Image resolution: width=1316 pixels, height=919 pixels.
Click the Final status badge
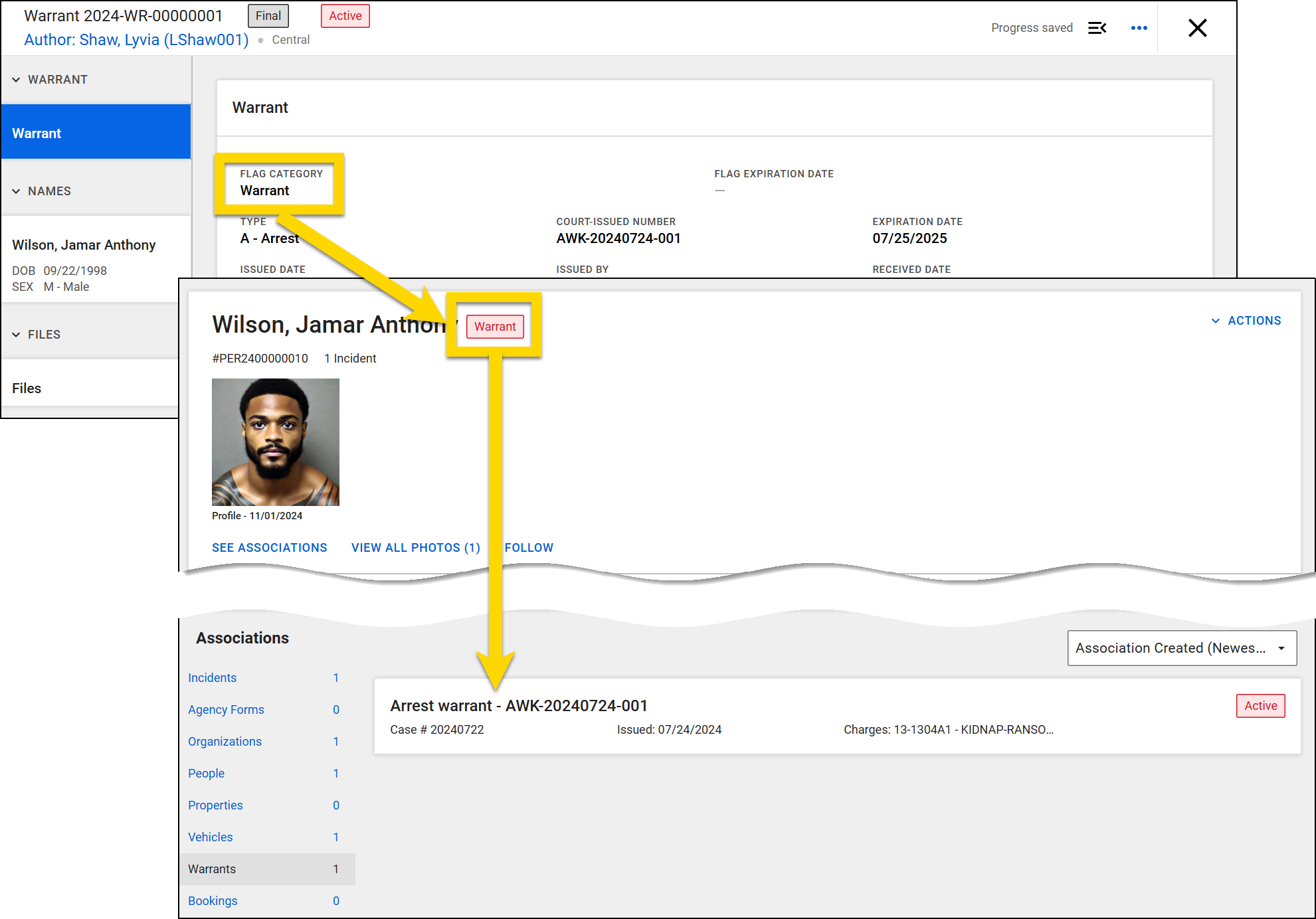(x=268, y=15)
